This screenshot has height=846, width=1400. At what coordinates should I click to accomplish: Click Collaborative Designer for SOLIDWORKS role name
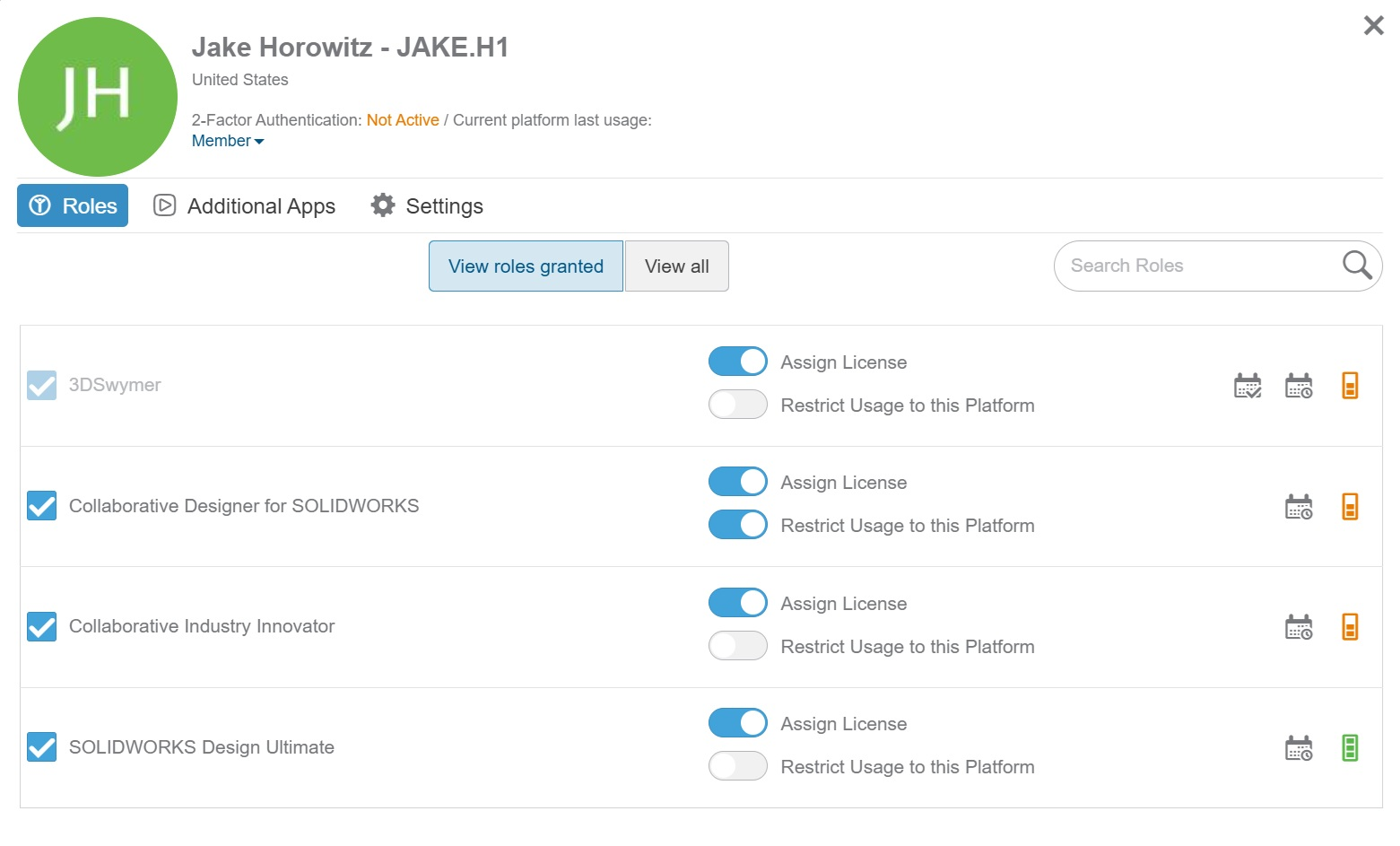tap(244, 506)
